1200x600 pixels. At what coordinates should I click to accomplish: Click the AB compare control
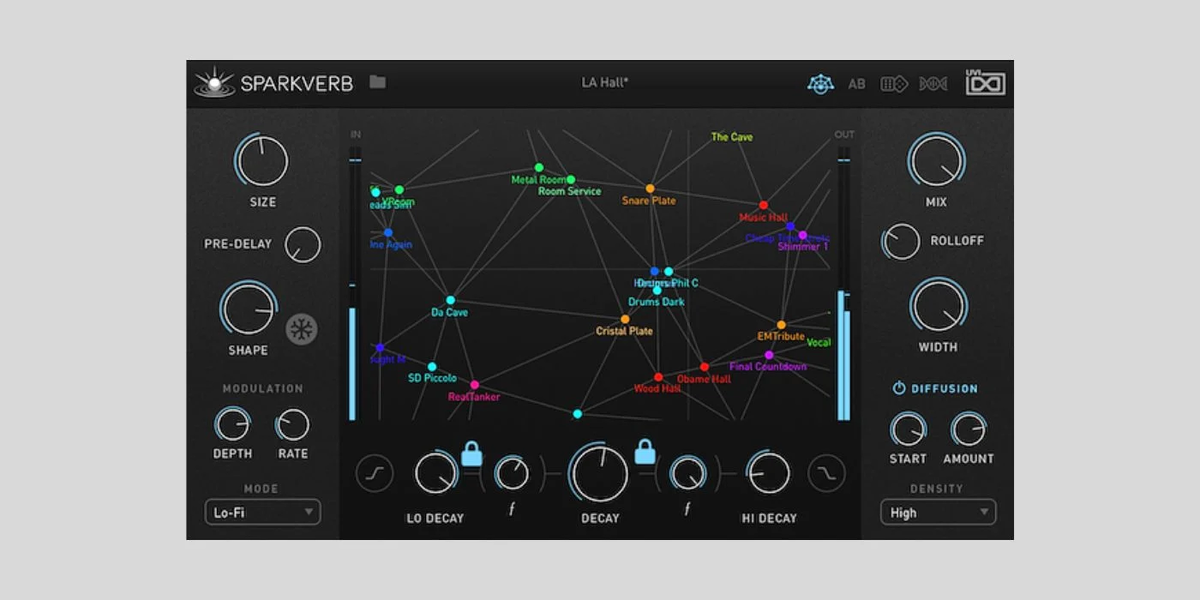(856, 84)
